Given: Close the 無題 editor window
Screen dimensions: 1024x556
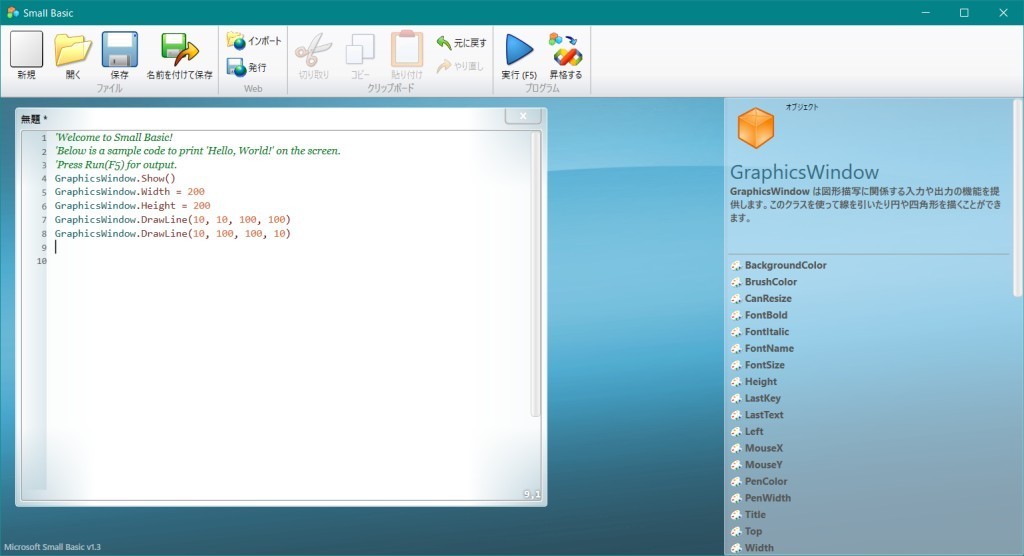Looking at the screenshot, I should pyautogui.click(x=522, y=116).
